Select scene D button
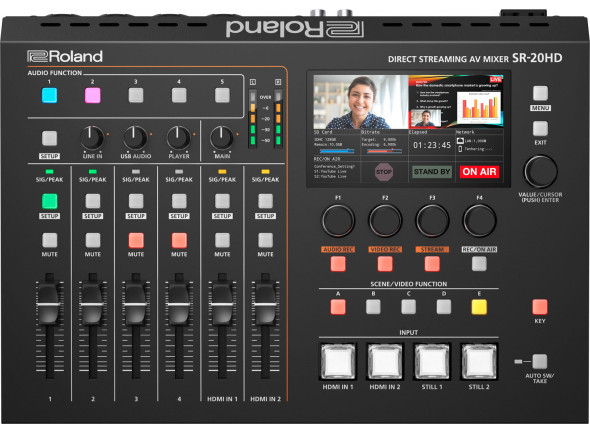This screenshot has height=434, width=590. pyautogui.click(x=444, y=307)
